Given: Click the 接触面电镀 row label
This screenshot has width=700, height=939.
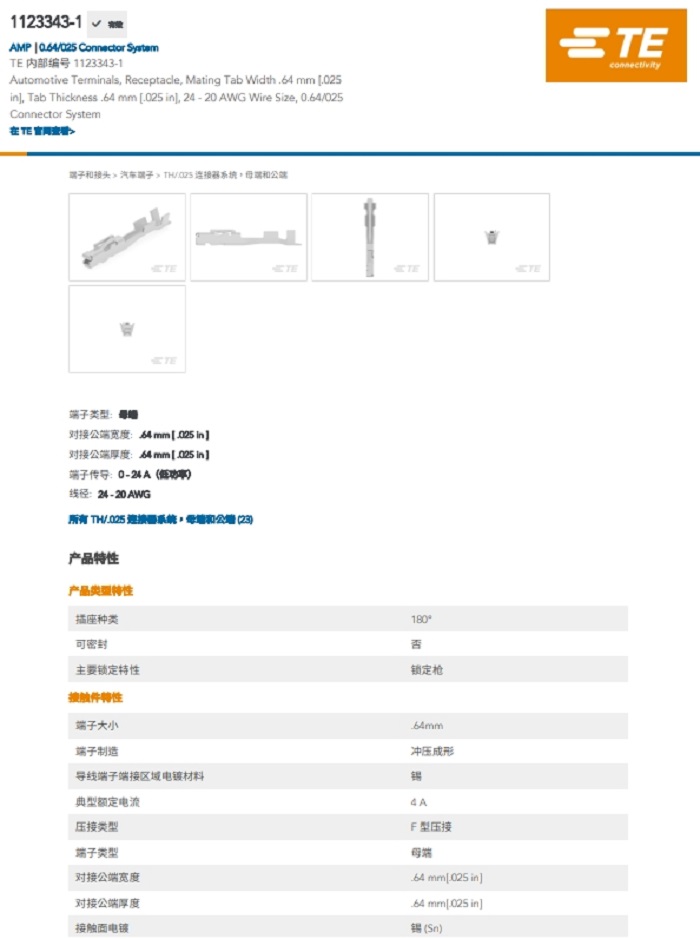Looking at the screenshot, I should click(102, 928).
